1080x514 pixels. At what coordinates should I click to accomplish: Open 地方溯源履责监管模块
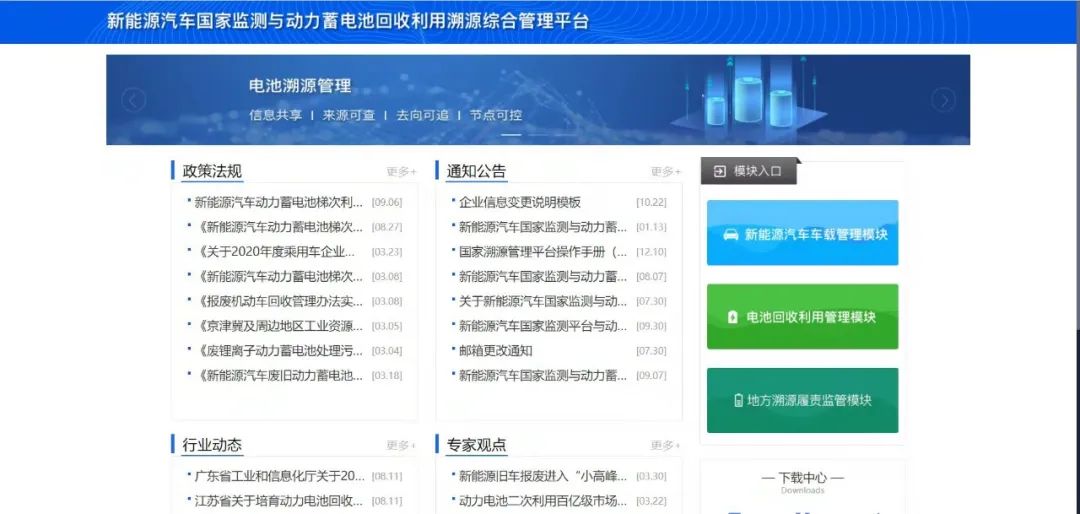(802, 400)
